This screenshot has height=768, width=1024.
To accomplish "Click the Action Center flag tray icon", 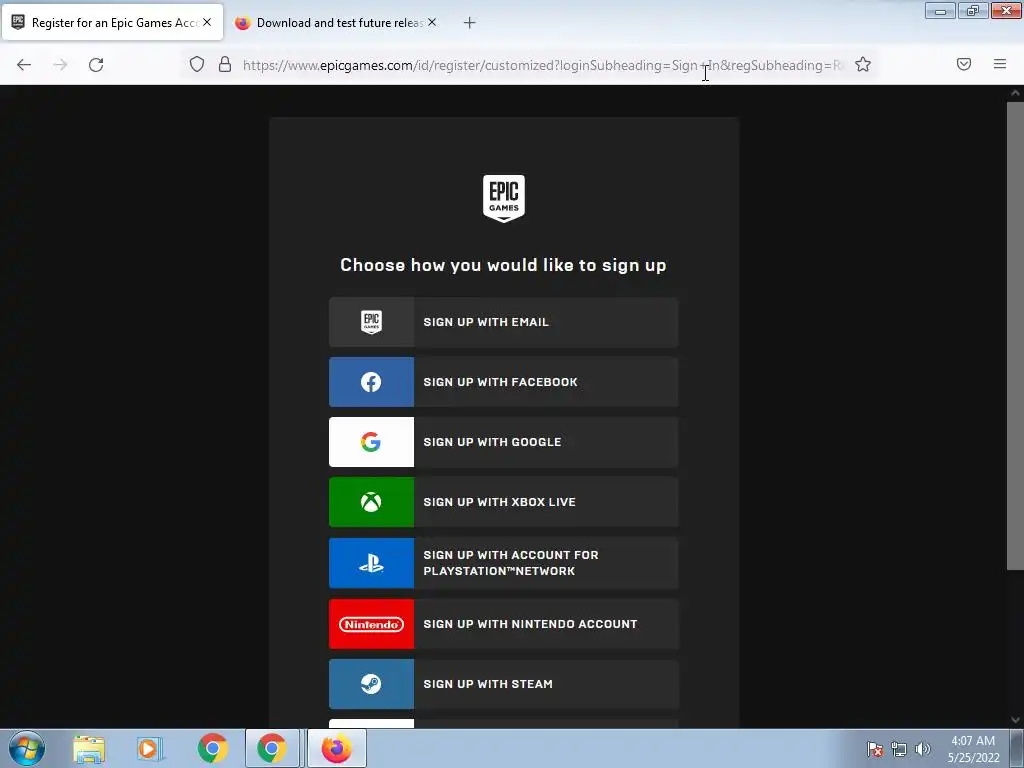I will [875, 749].
